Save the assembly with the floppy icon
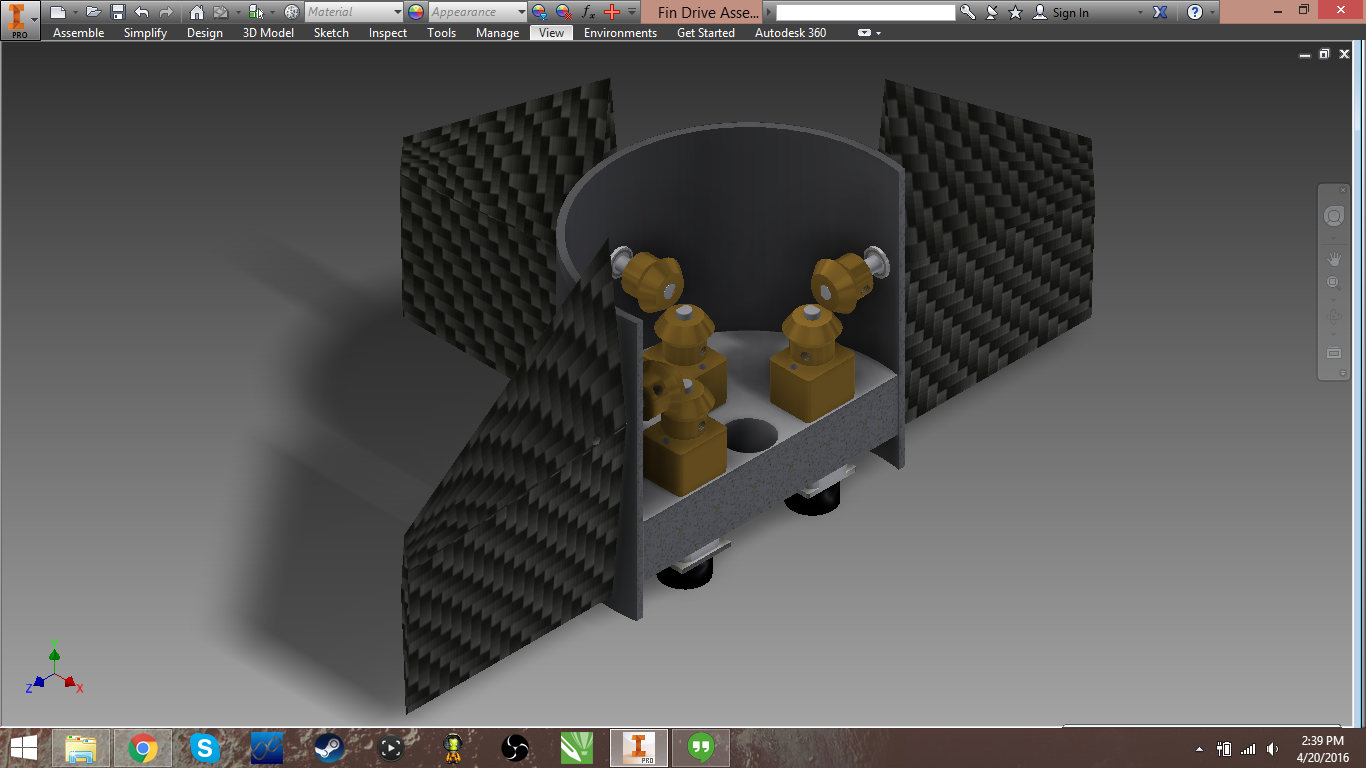The width and height of the screenshot is (1366, 768). coord(118,12)
